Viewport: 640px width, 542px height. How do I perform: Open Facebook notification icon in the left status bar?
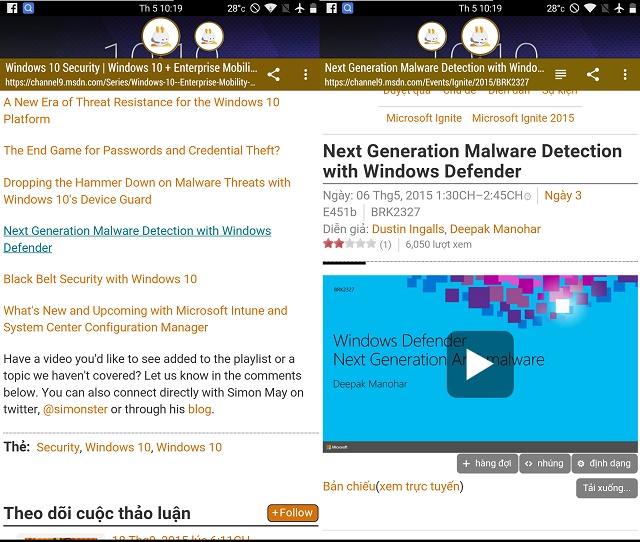[x=12, y=8]
